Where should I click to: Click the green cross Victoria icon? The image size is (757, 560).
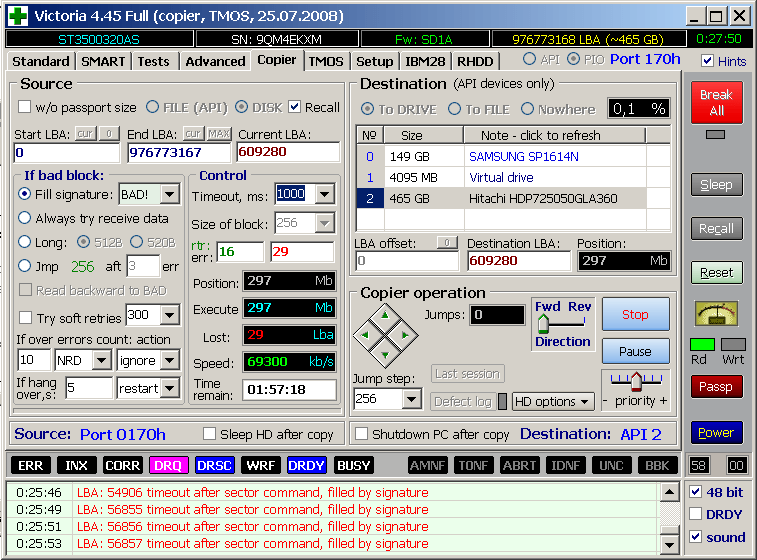point(17,16)
